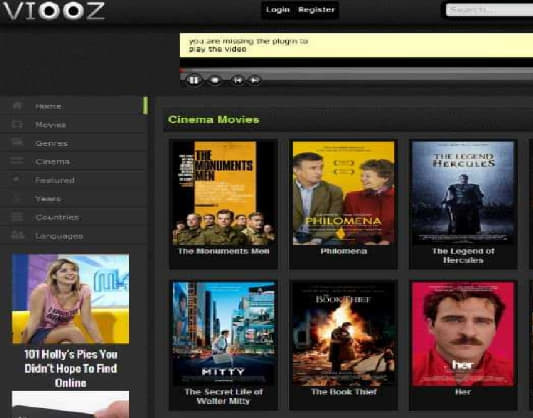Open the Philomena movie poster
This screenshot has width=533, height=418.
coord(343,193)
